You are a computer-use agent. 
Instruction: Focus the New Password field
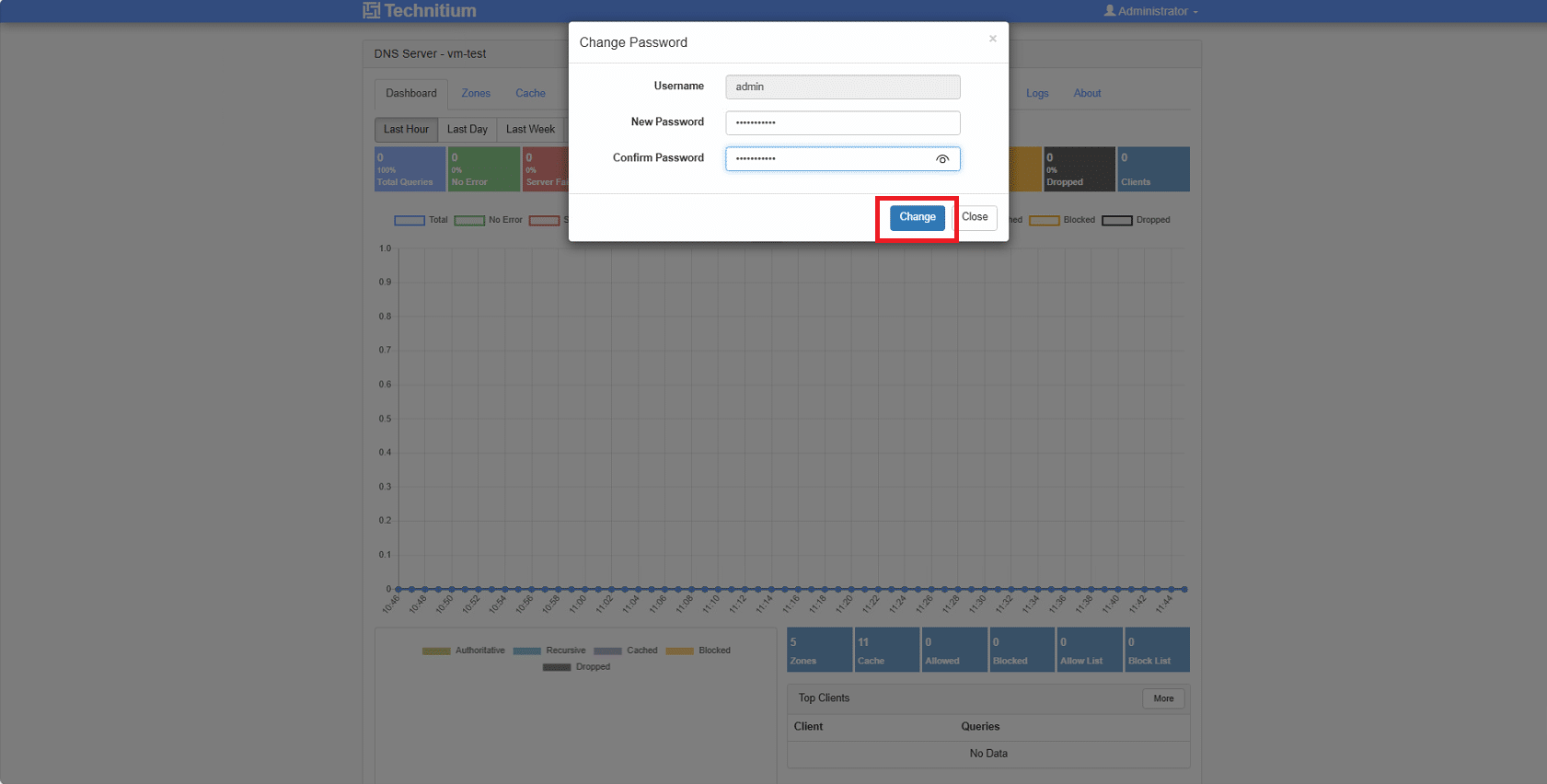[841, 122]
